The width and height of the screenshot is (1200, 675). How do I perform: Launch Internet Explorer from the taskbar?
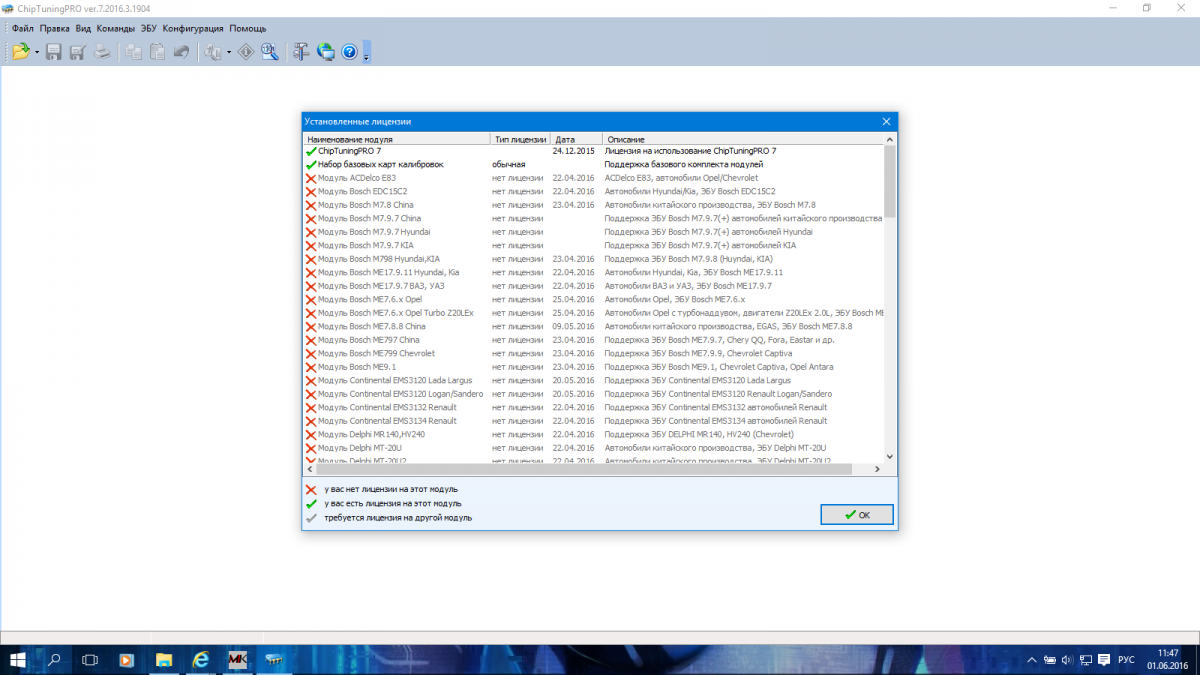click(200, 660)
